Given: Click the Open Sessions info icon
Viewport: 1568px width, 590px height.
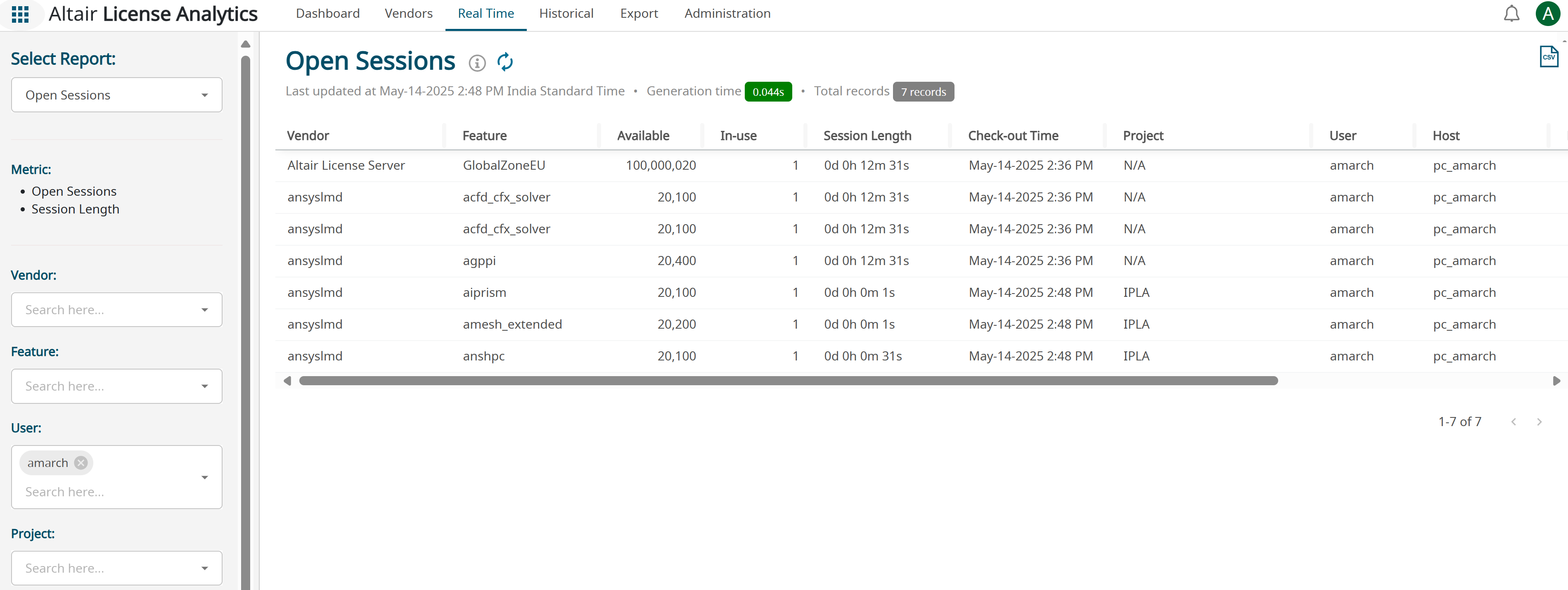Looking at the screenshot, I should point(476,63).
